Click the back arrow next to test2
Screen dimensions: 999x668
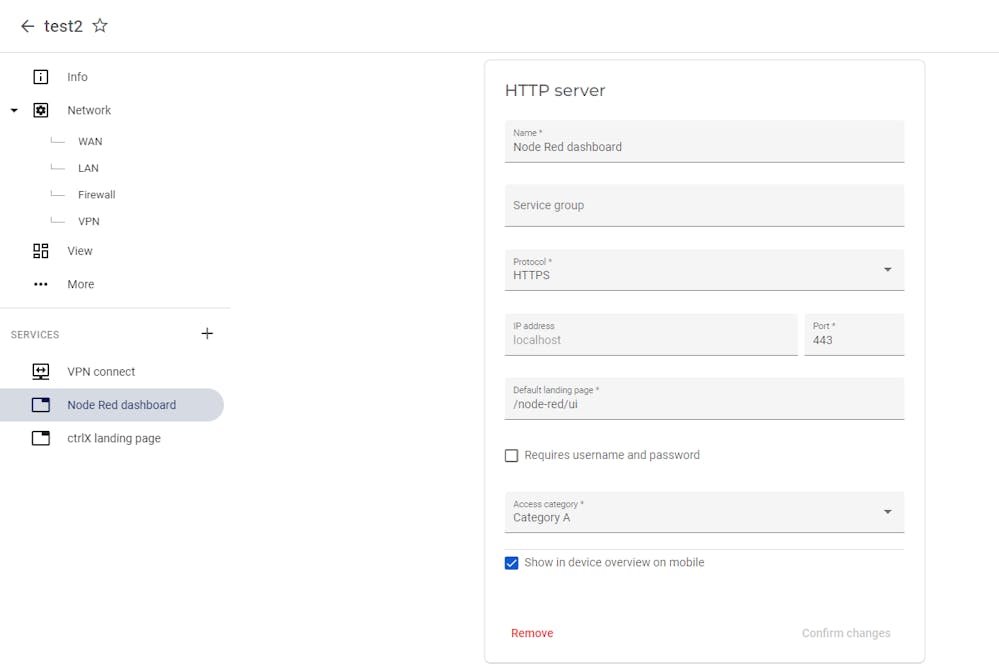point(27,26)
